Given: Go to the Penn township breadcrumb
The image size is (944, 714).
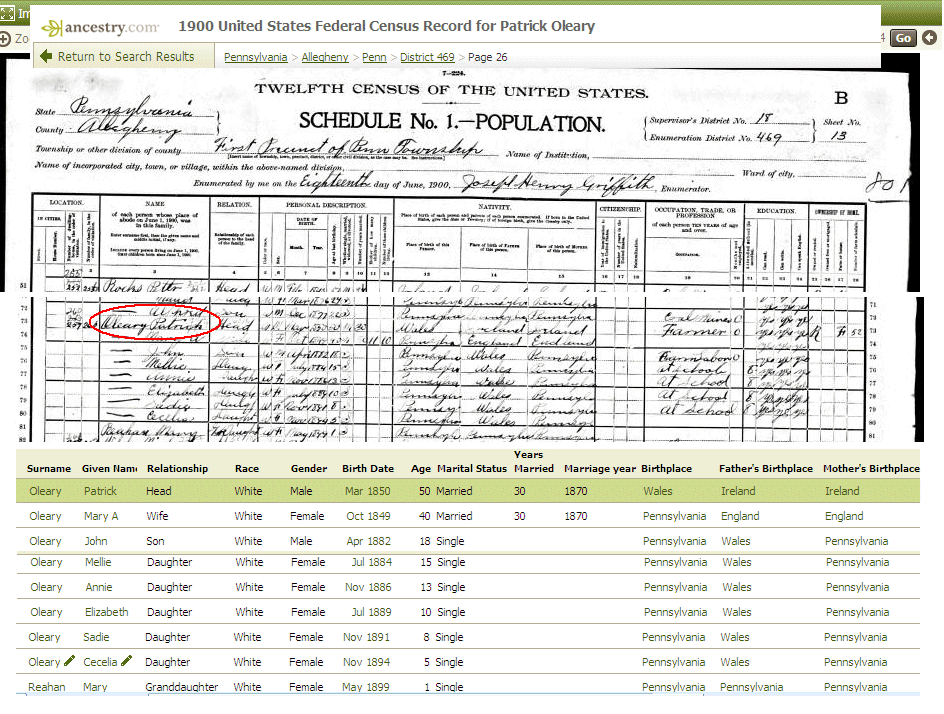Looking at the screenshot, I should click(374, 58).
